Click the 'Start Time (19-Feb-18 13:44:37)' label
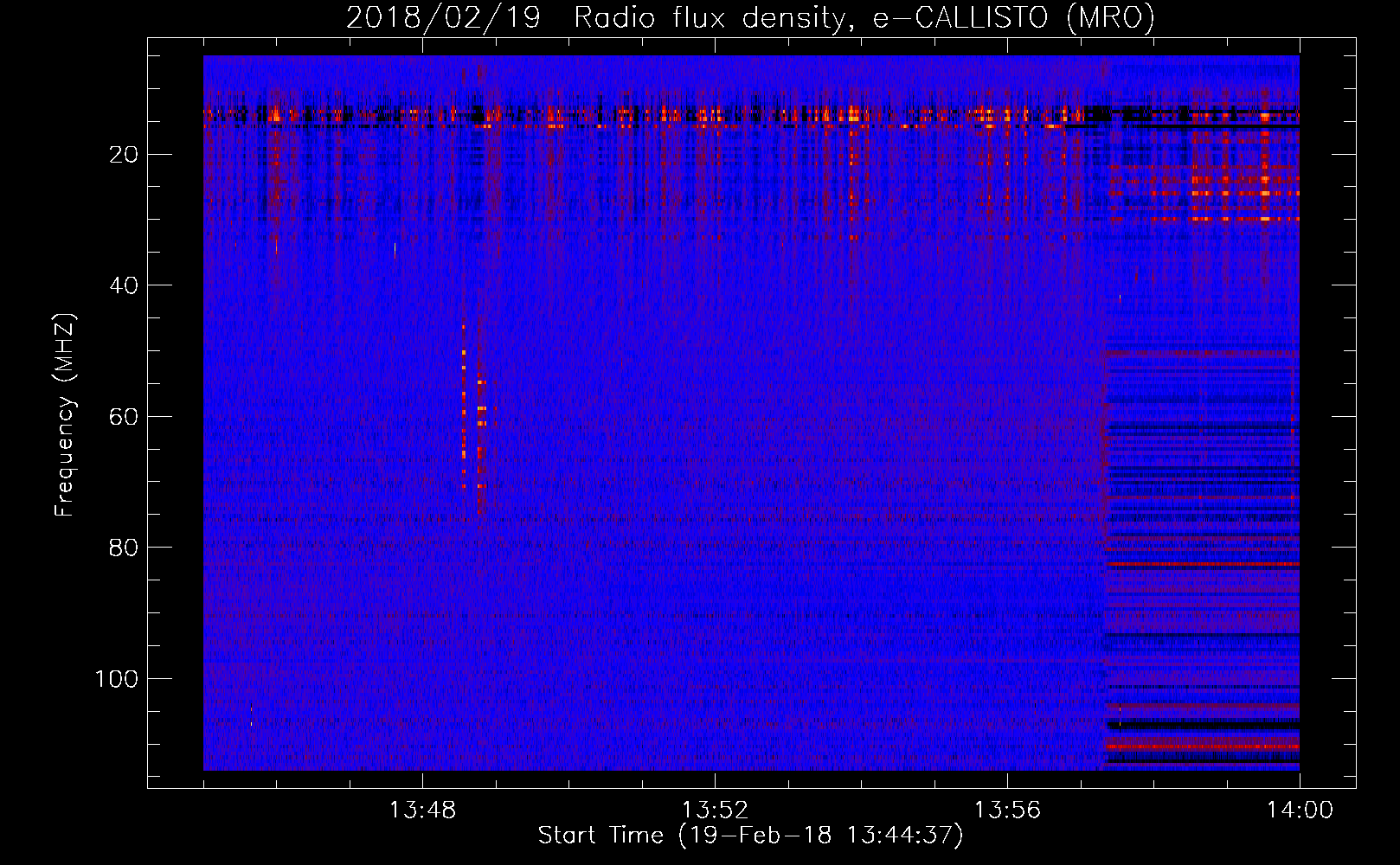Screen dimensions: 1400x865 click(x=750, y=836)
